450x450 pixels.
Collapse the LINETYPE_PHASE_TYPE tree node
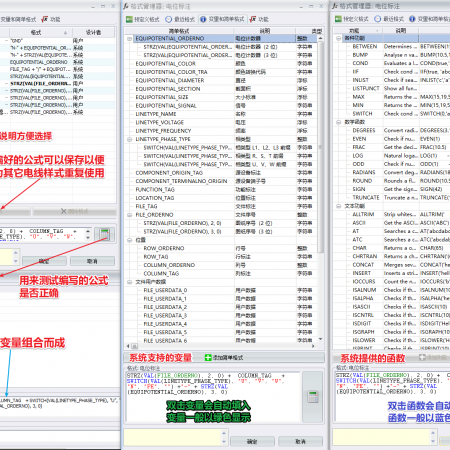pyautogui.click(x=129, y=139)
